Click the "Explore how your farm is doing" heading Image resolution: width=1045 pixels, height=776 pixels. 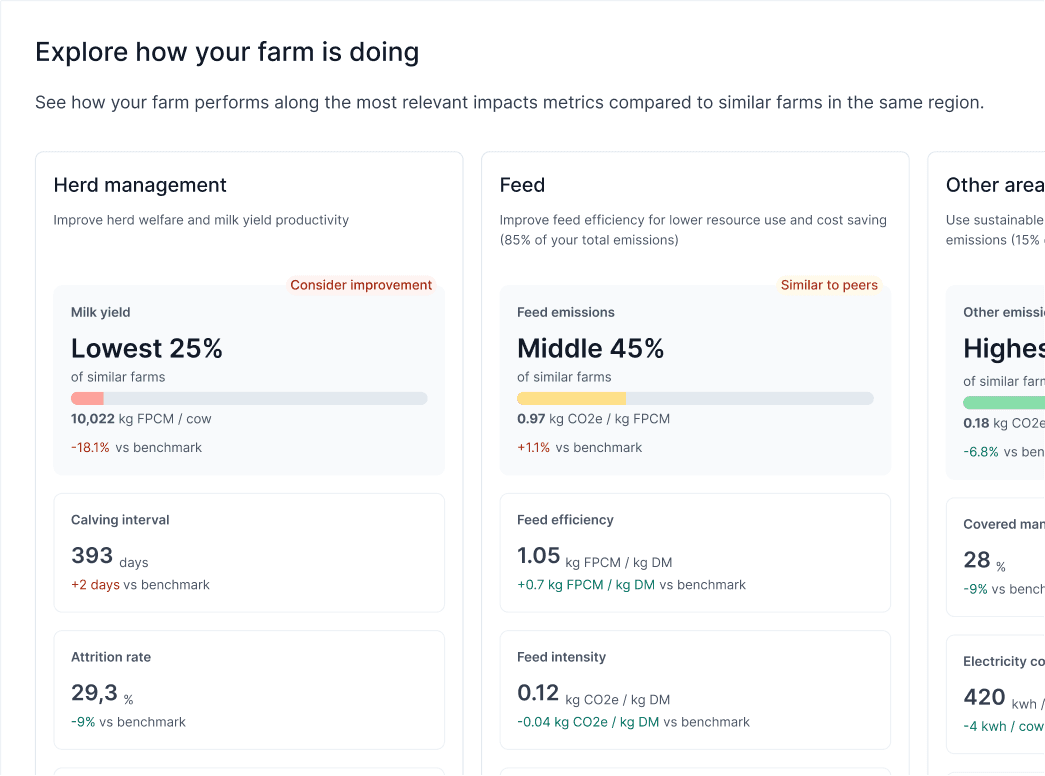tap(227, 52)
